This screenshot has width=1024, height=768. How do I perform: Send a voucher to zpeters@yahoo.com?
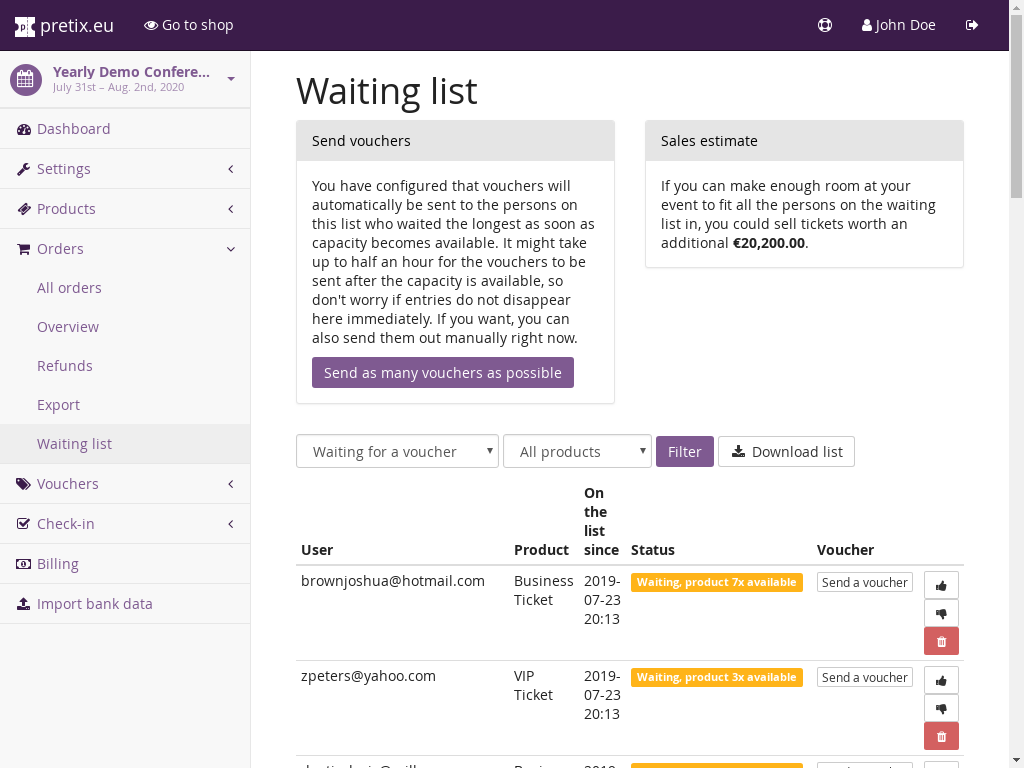(865, 677)
